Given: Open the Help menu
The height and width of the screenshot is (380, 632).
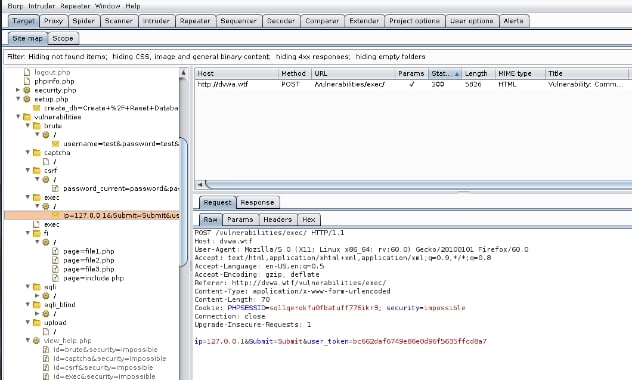Looking at the screenshot, I should coord(133,6).
